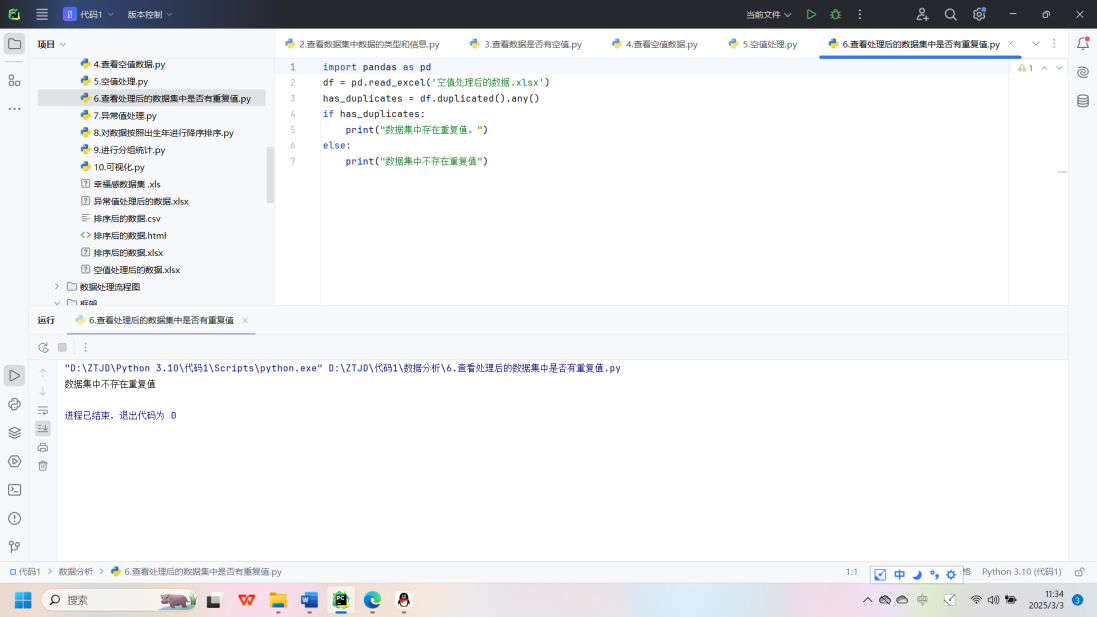The image size is (1097, 617).
Task: Select the 运行 run panel label
Action: [46, 320]
